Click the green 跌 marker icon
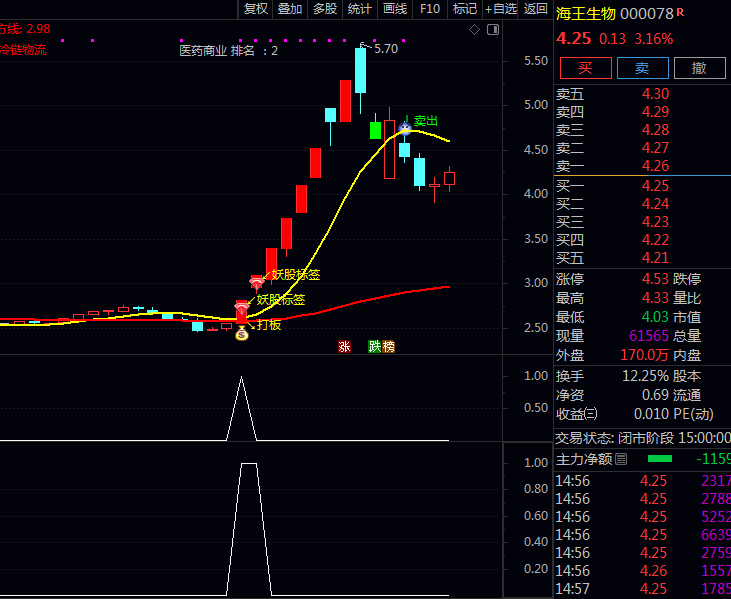Viewport: 731px width, 599px height. click(x=374, y=347)
